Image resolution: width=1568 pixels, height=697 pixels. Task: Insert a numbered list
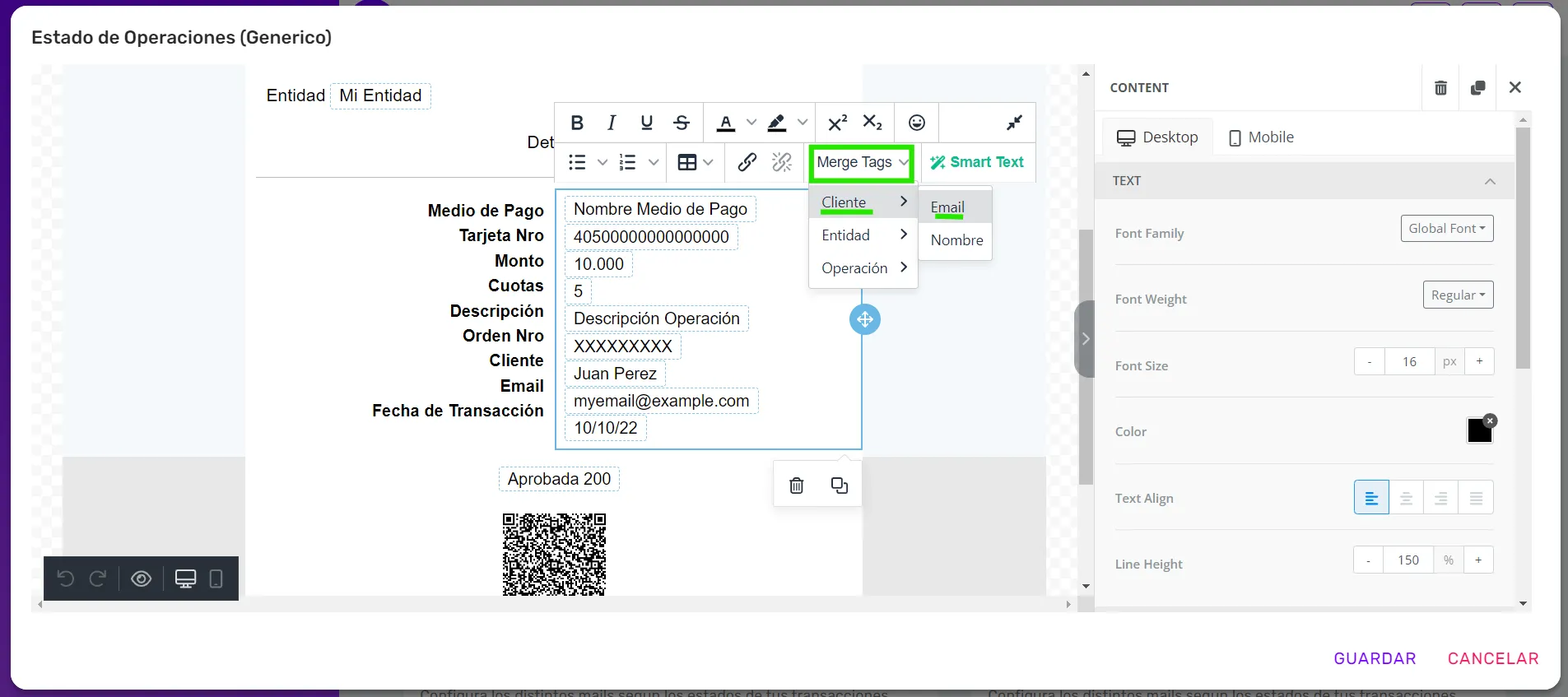coord(628,162)
